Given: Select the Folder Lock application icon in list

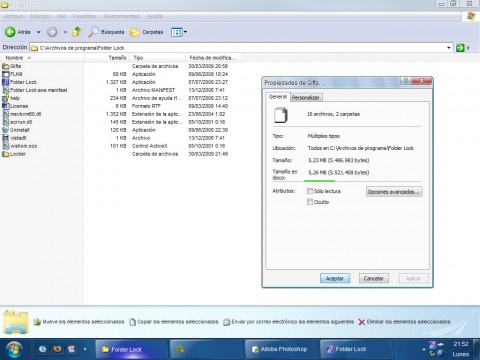Looking at the screenshot, I should [x=6, y=82].
